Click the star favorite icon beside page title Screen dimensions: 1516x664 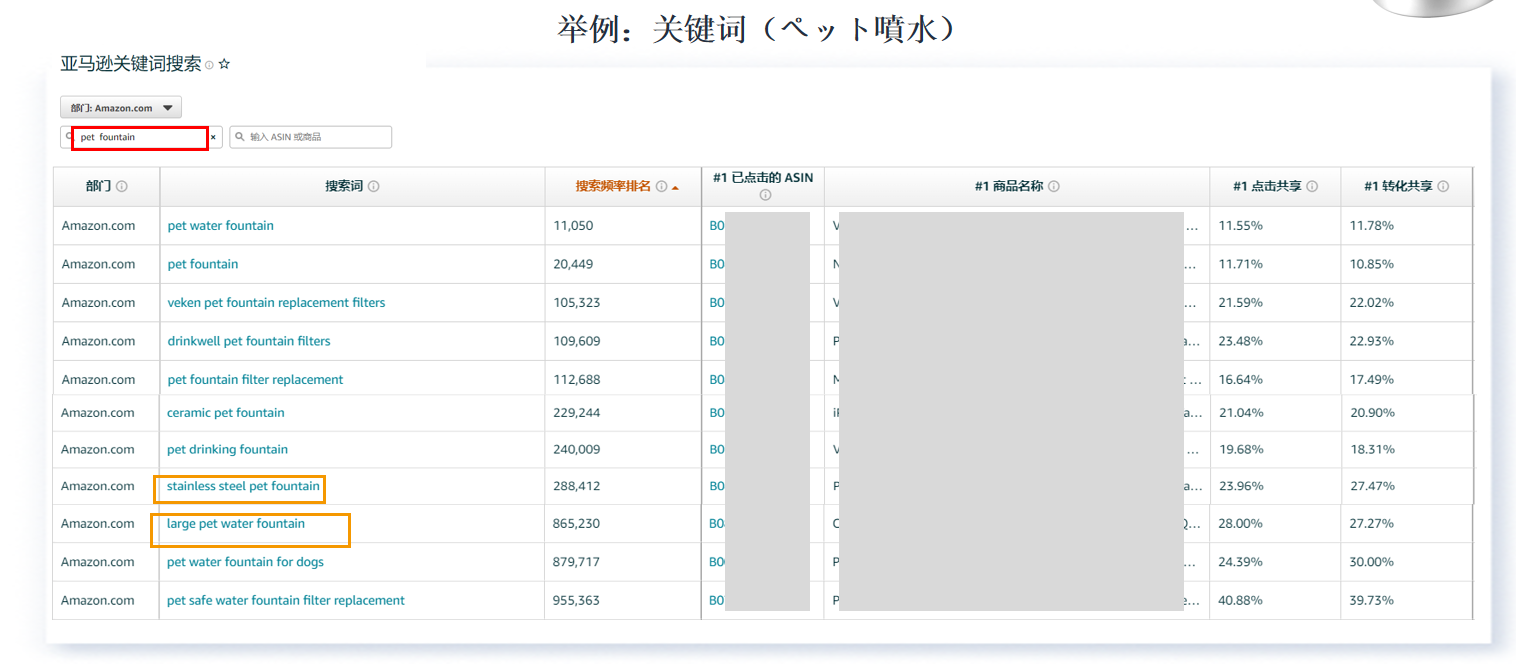point(224,64)
